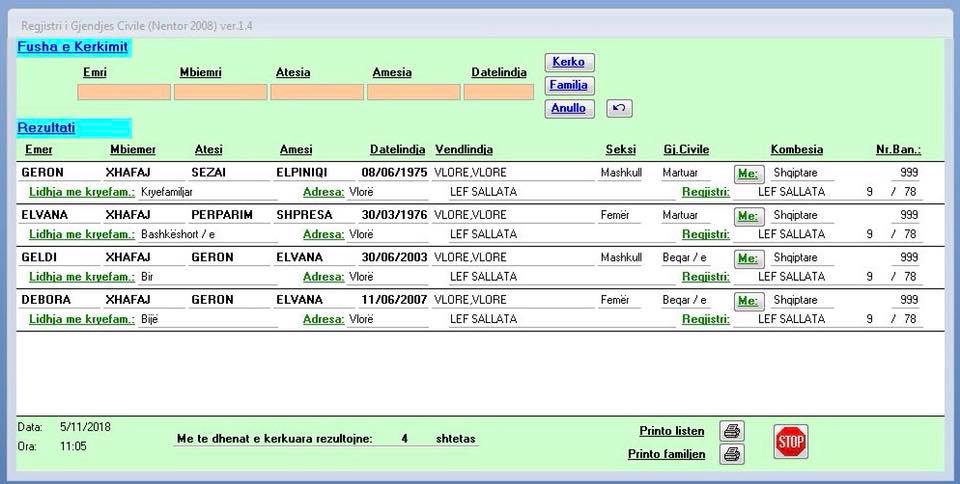
Task: Click into the Mbiemri search field
Action: (220, 92)
